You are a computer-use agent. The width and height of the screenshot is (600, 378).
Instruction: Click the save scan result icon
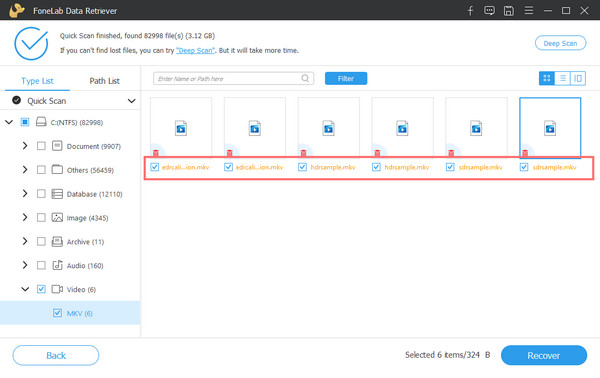[509, 11]
